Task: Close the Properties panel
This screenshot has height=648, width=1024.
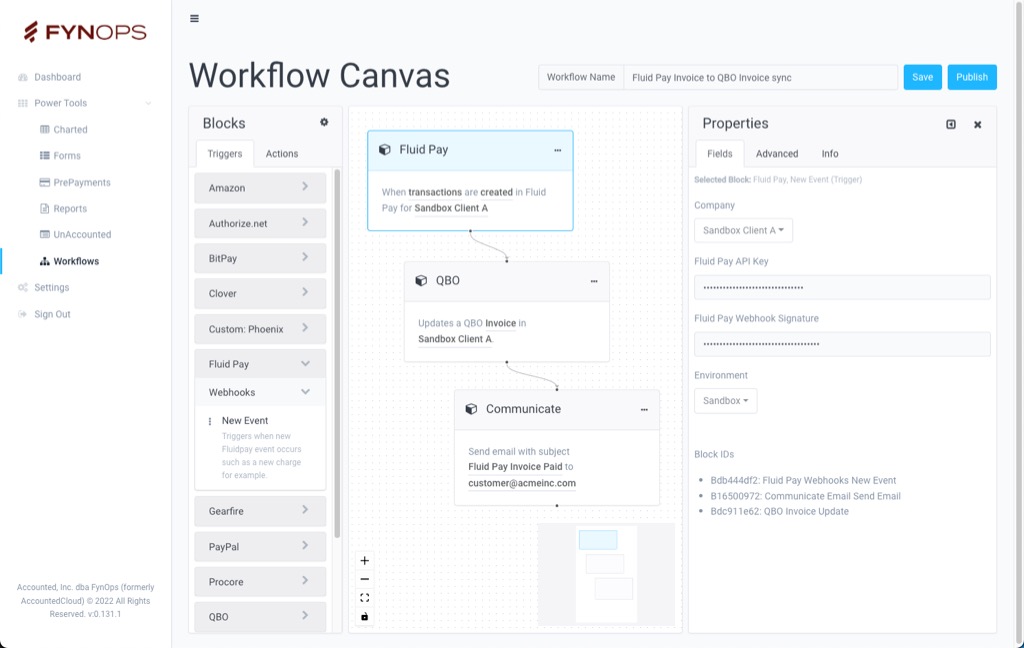Action: coord(978,124)
